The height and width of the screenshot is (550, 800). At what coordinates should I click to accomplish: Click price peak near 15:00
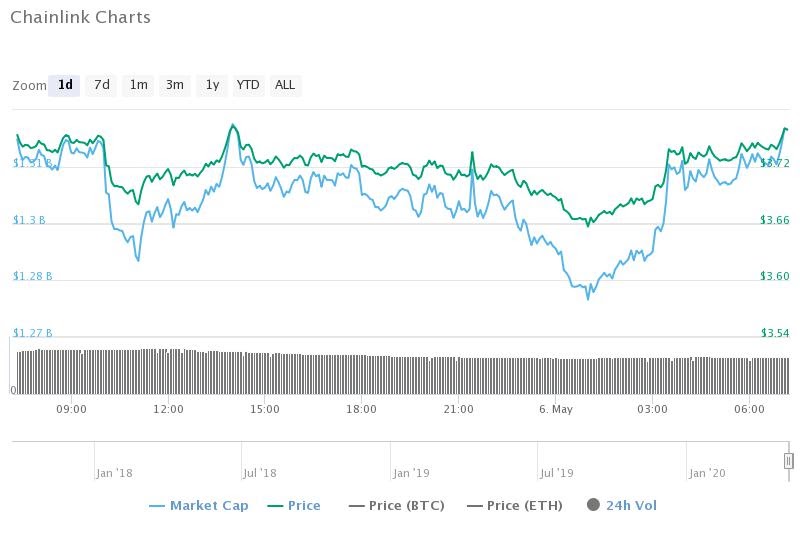pyautogui.click(x=233, y=126)
